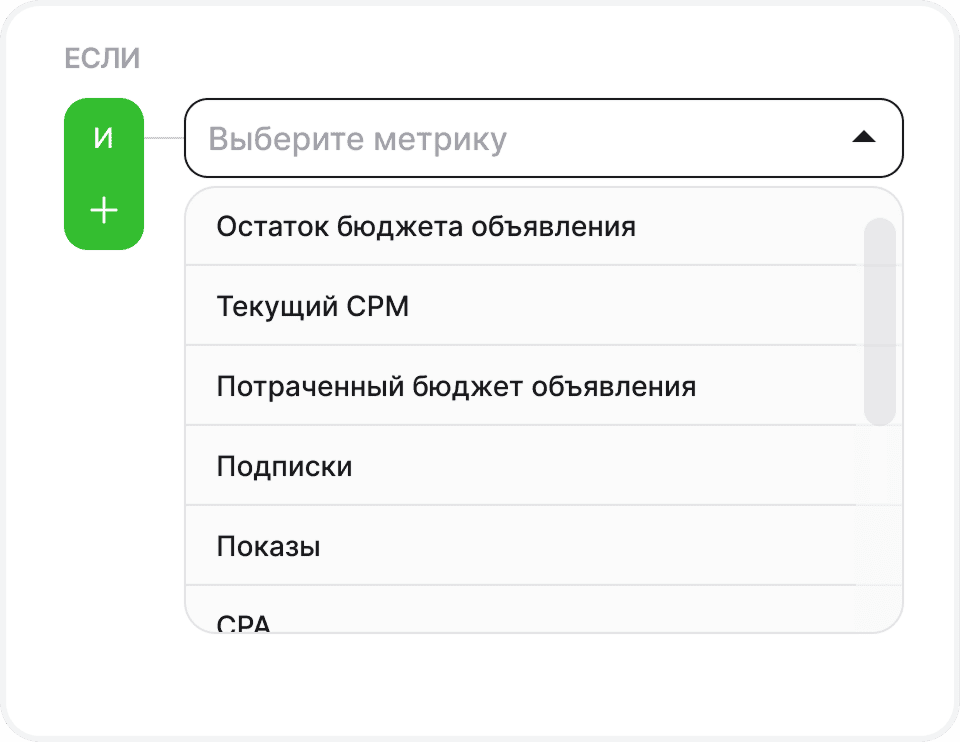Click the word Остаток in the first option
This screenshot has width=960, height=742.
coord(262,226)
